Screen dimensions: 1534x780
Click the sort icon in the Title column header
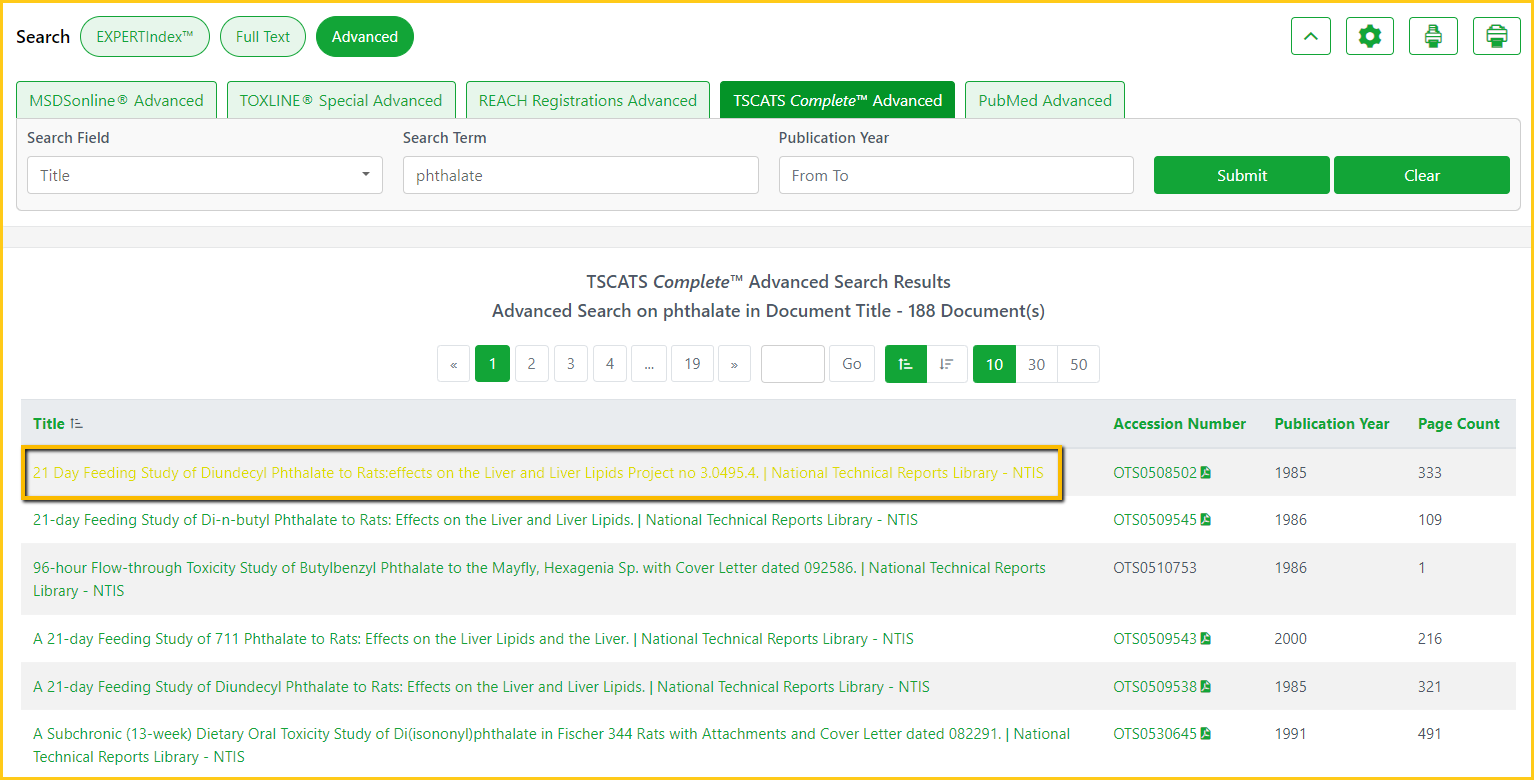tap(77, 424)
